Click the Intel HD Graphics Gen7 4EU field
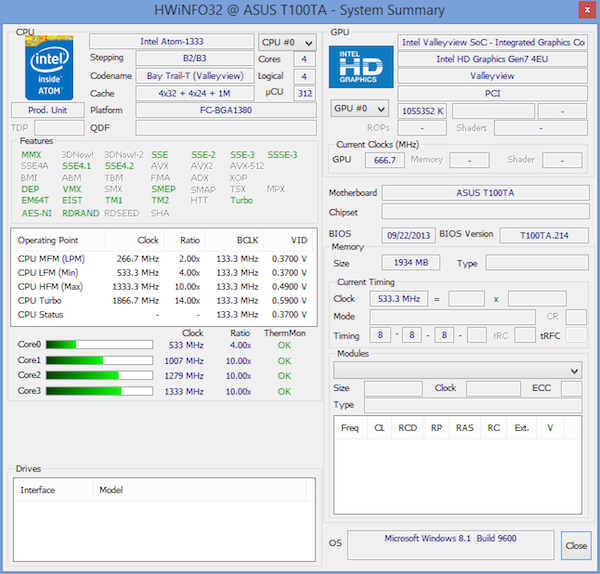 pyautogui.click(x=492, y=59)
